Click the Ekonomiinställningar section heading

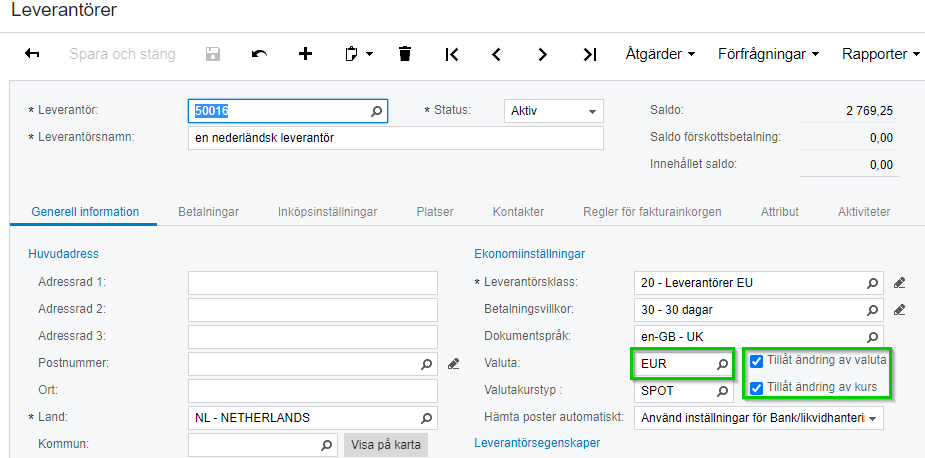click(530, 254)
